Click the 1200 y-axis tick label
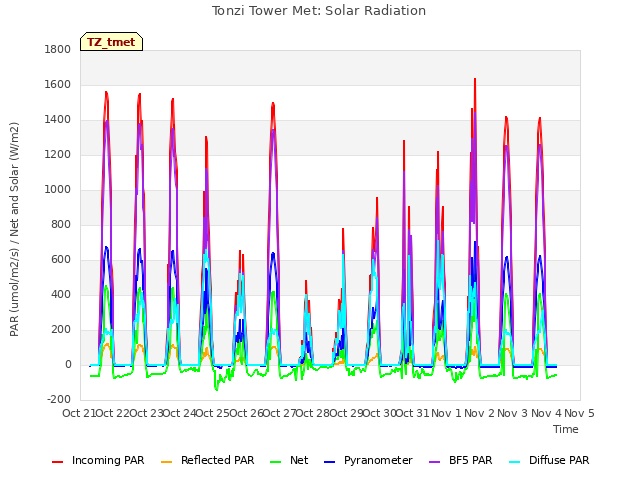 [x=58, y=155]
